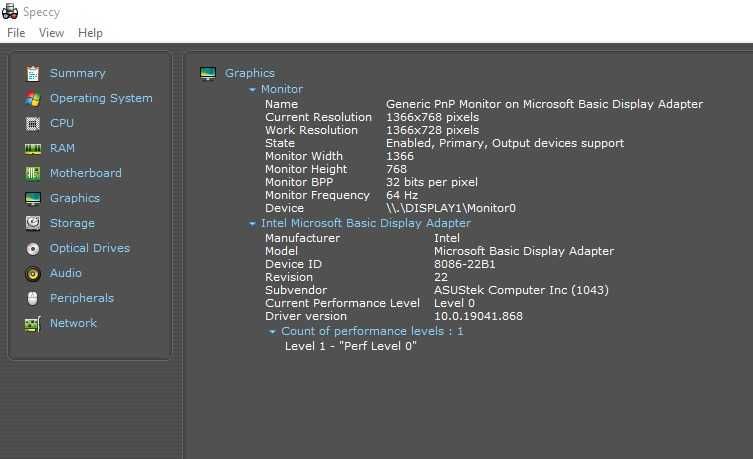Click the Optical Drives disc icon
Screen dimensions: 753x459
[33, 248]
